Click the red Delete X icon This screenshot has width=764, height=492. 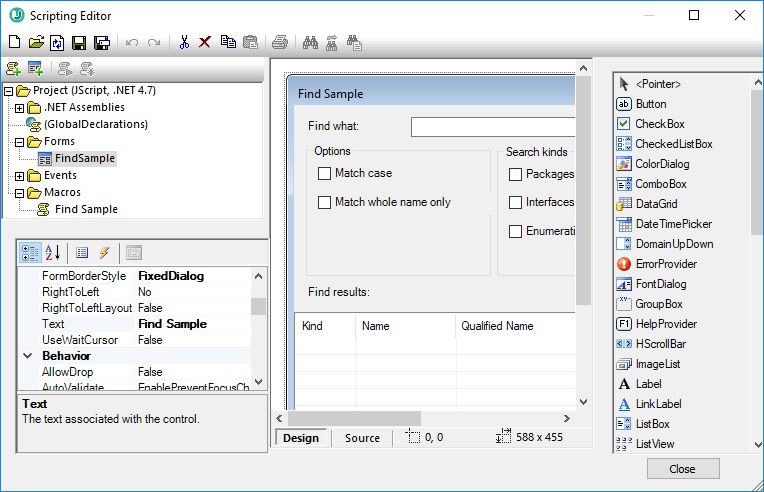pos(205,42)
